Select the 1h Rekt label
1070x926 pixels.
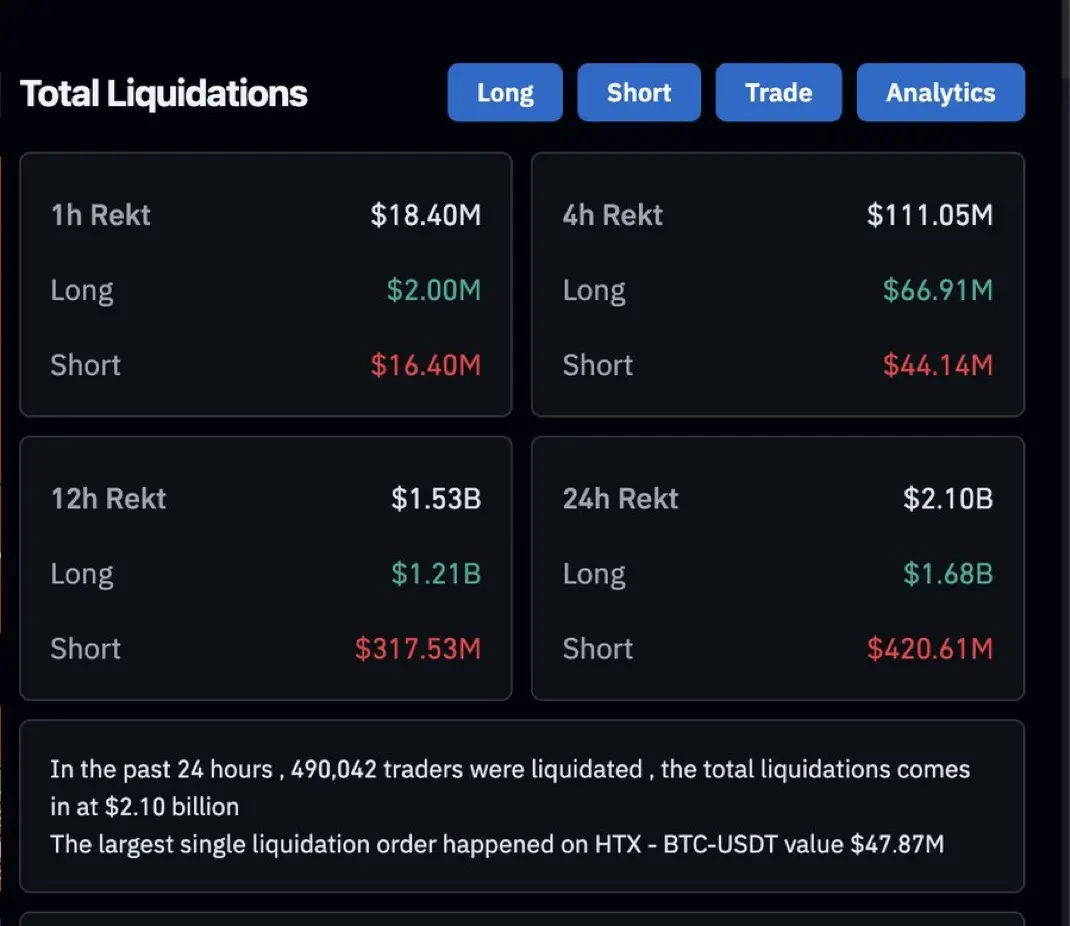point(101,215)
